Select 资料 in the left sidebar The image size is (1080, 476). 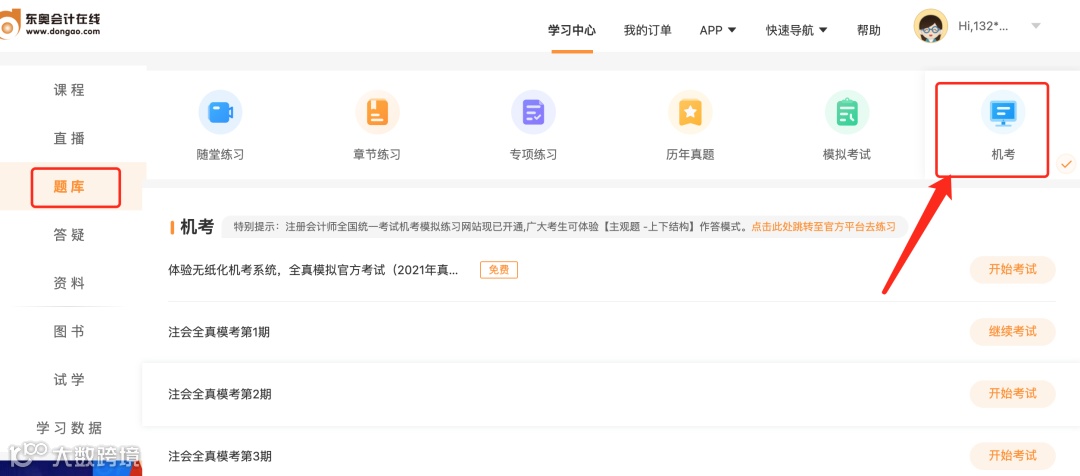[x=70, y=283]
